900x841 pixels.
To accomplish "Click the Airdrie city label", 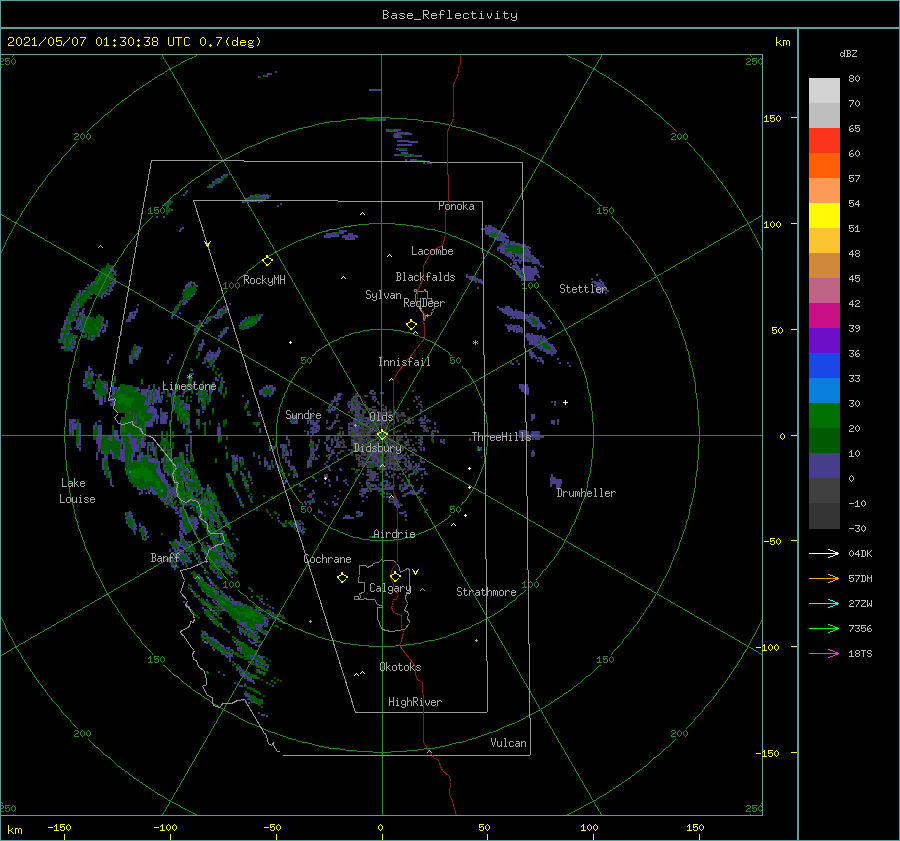I will coord(394,534).
